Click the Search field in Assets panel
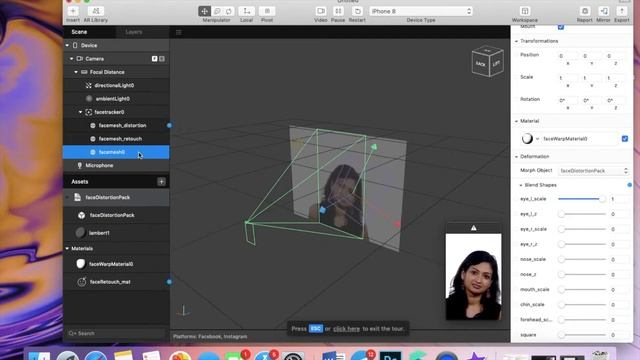This screenshot has width=640, height=360. (116, 333)
